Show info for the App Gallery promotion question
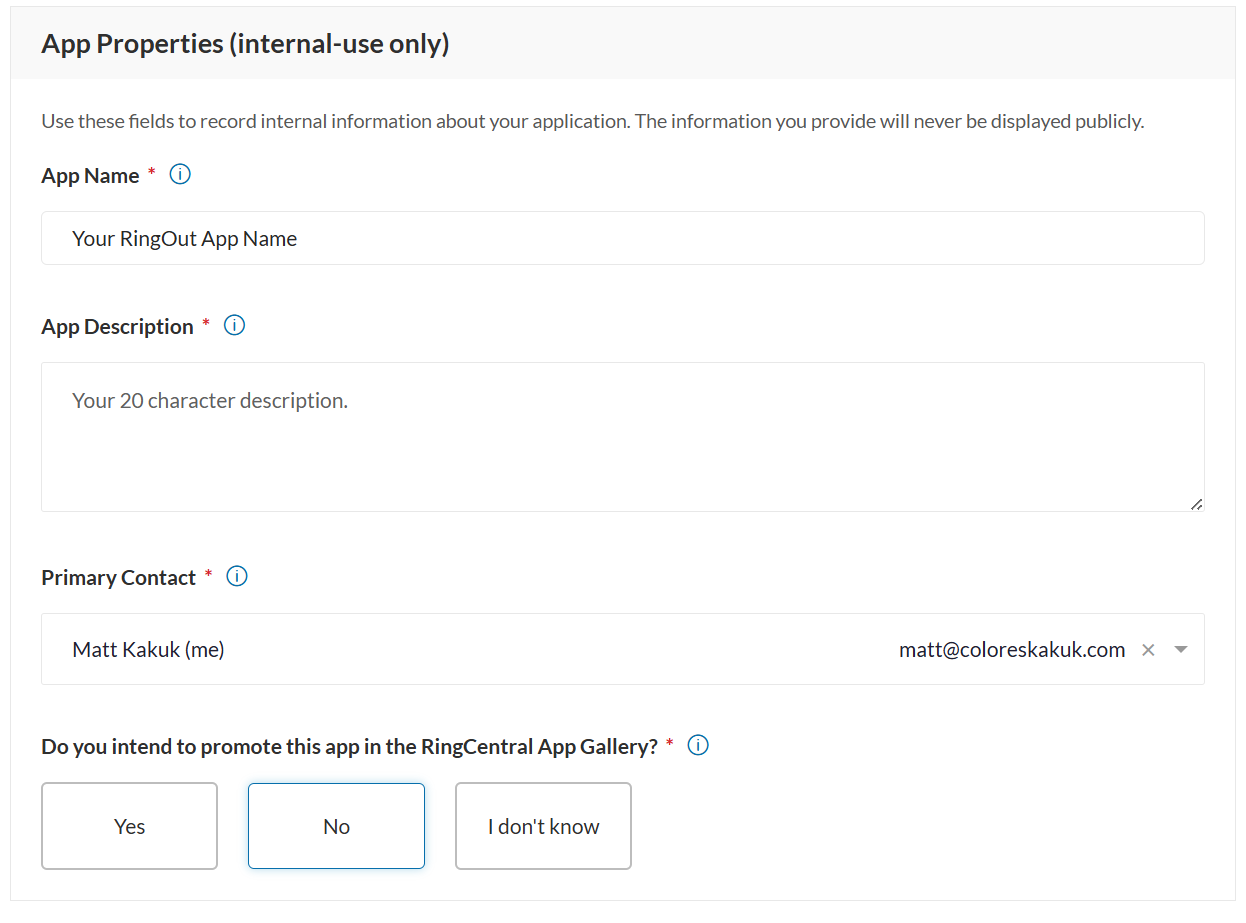The image size is (1246, 923). click(699, 746)
